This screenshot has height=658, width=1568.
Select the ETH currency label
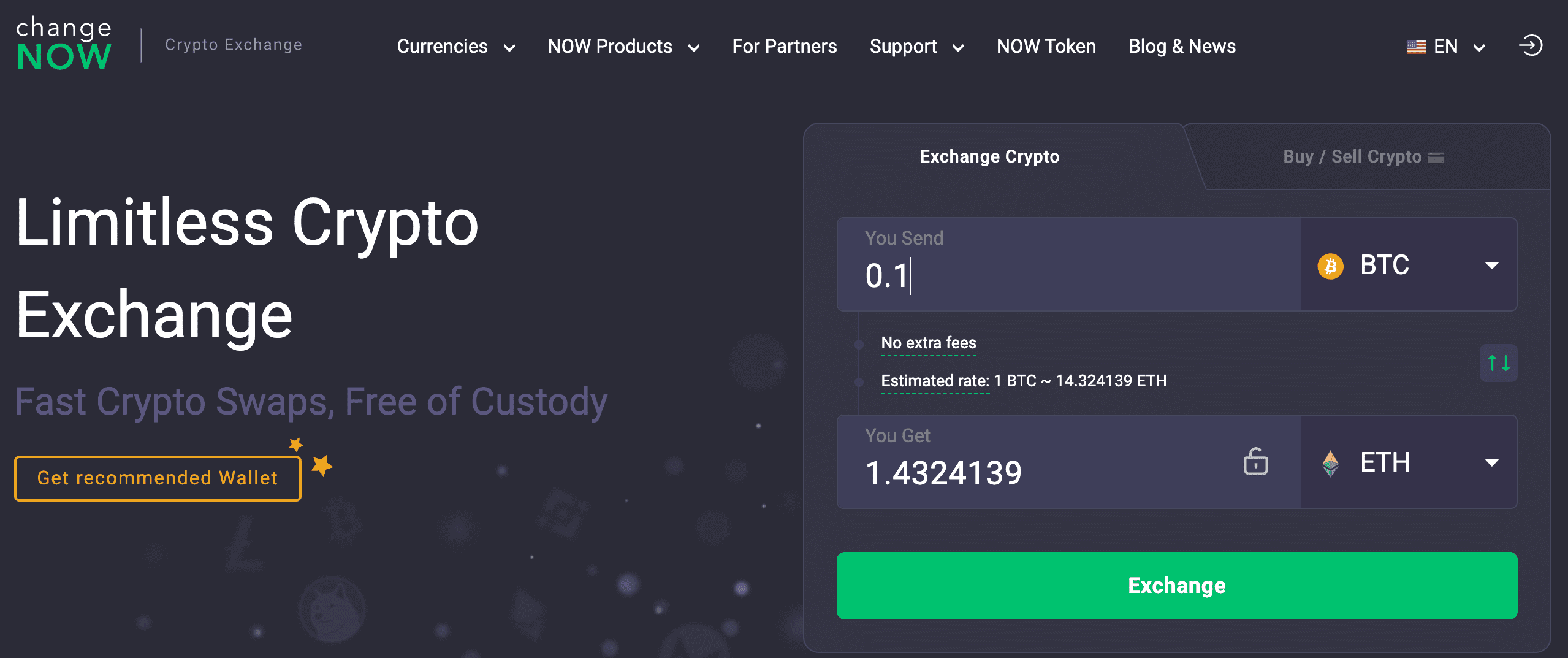pos(1385,462)
